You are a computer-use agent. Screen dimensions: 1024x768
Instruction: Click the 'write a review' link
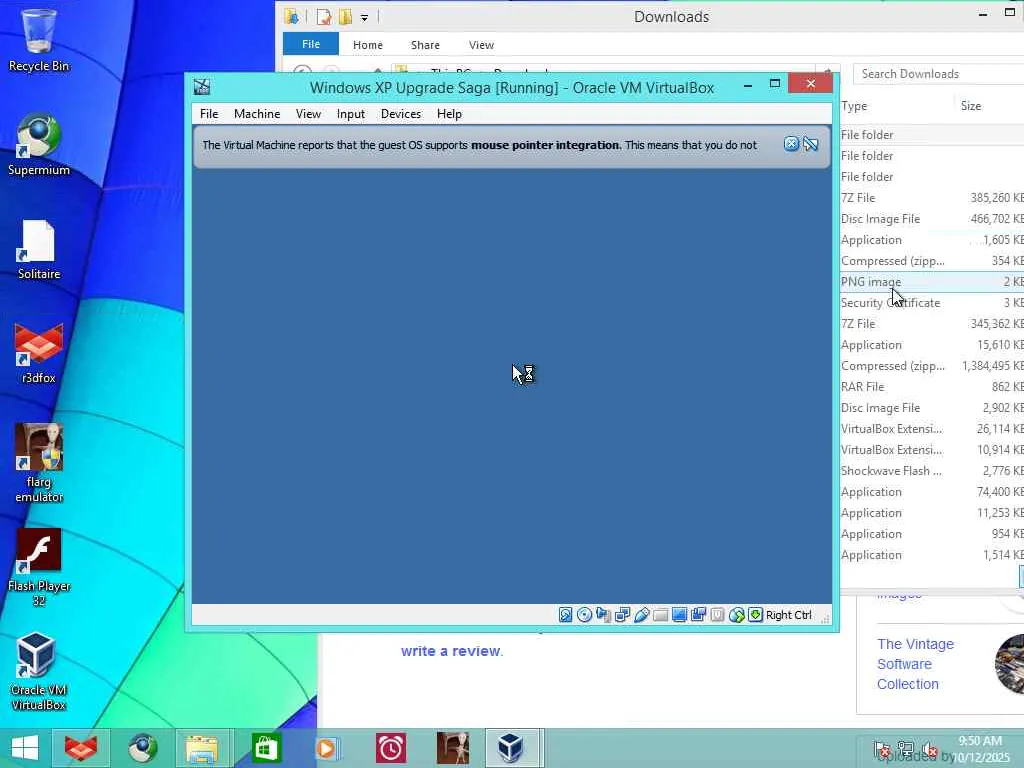point(451,651)
